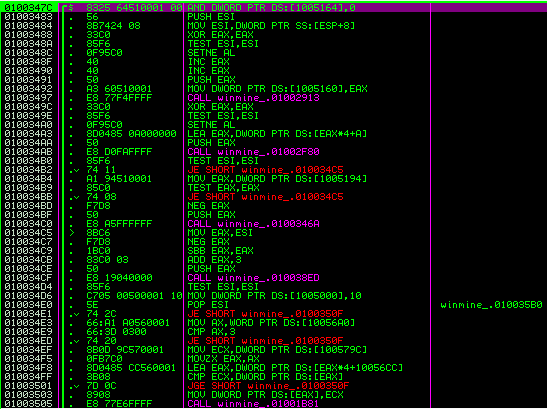The width and height of the screenshot is (547, 409).
Task: Click CMP AX,3 instruction
Action: point(211,332)
